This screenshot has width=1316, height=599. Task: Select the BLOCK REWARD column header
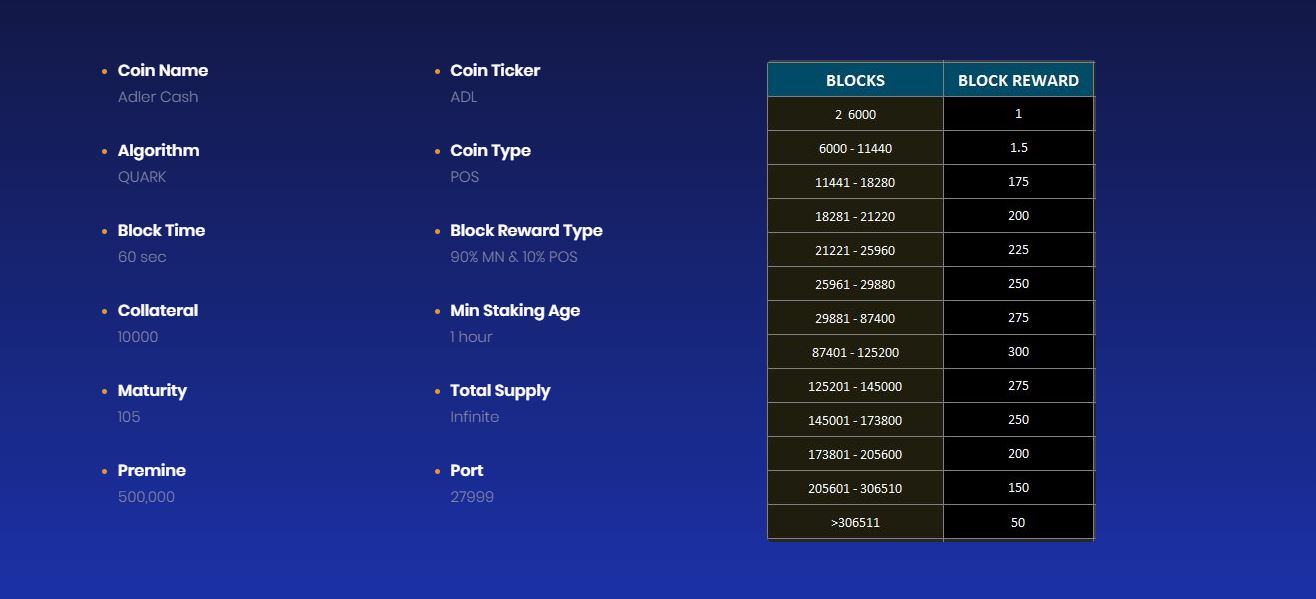point(1018,80)
